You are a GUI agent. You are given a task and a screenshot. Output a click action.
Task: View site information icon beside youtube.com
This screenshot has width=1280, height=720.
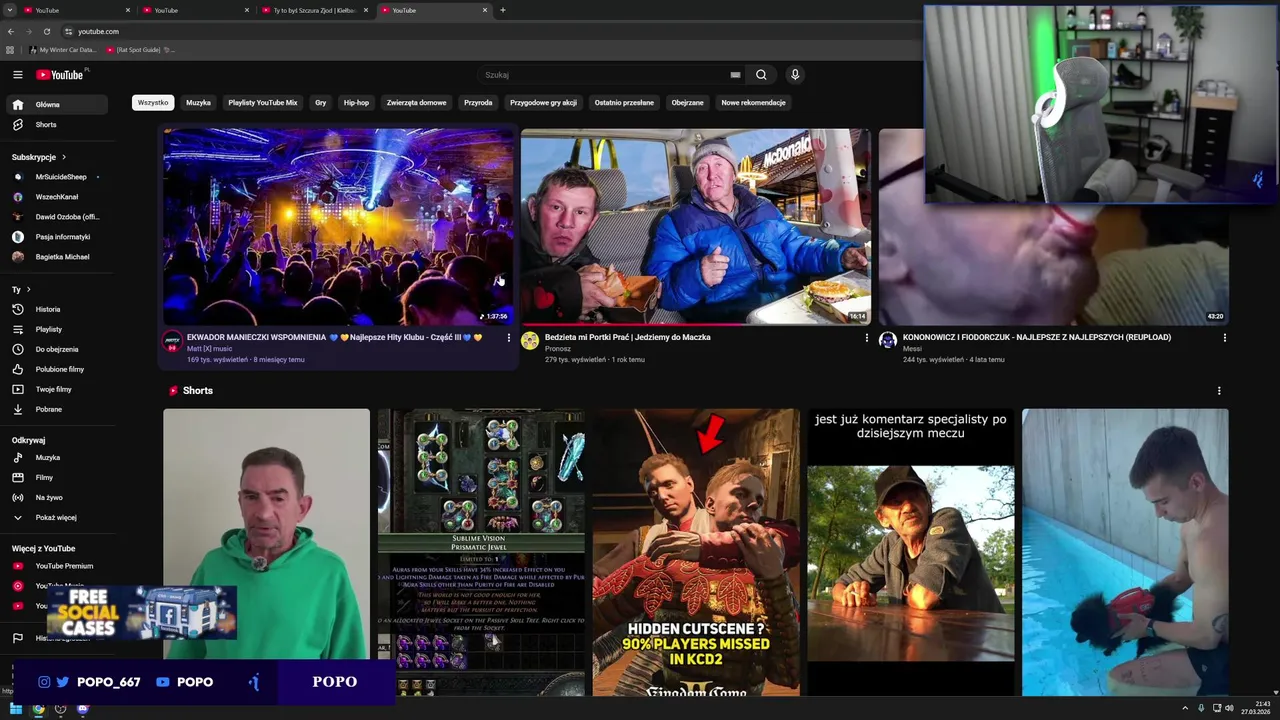(x=68, y=31)
